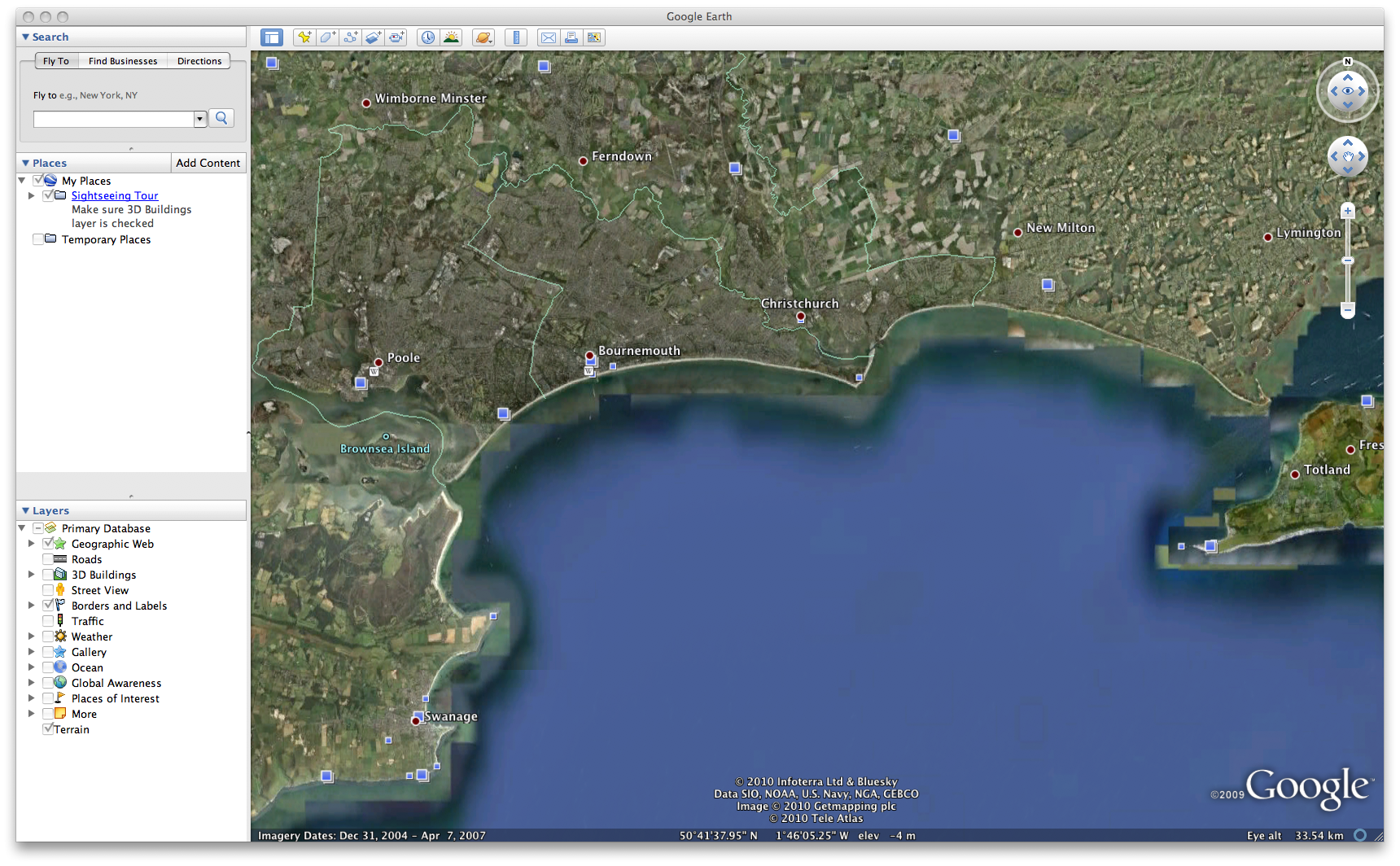Toggle sunlight across the landscape

(x=451, y=37)
